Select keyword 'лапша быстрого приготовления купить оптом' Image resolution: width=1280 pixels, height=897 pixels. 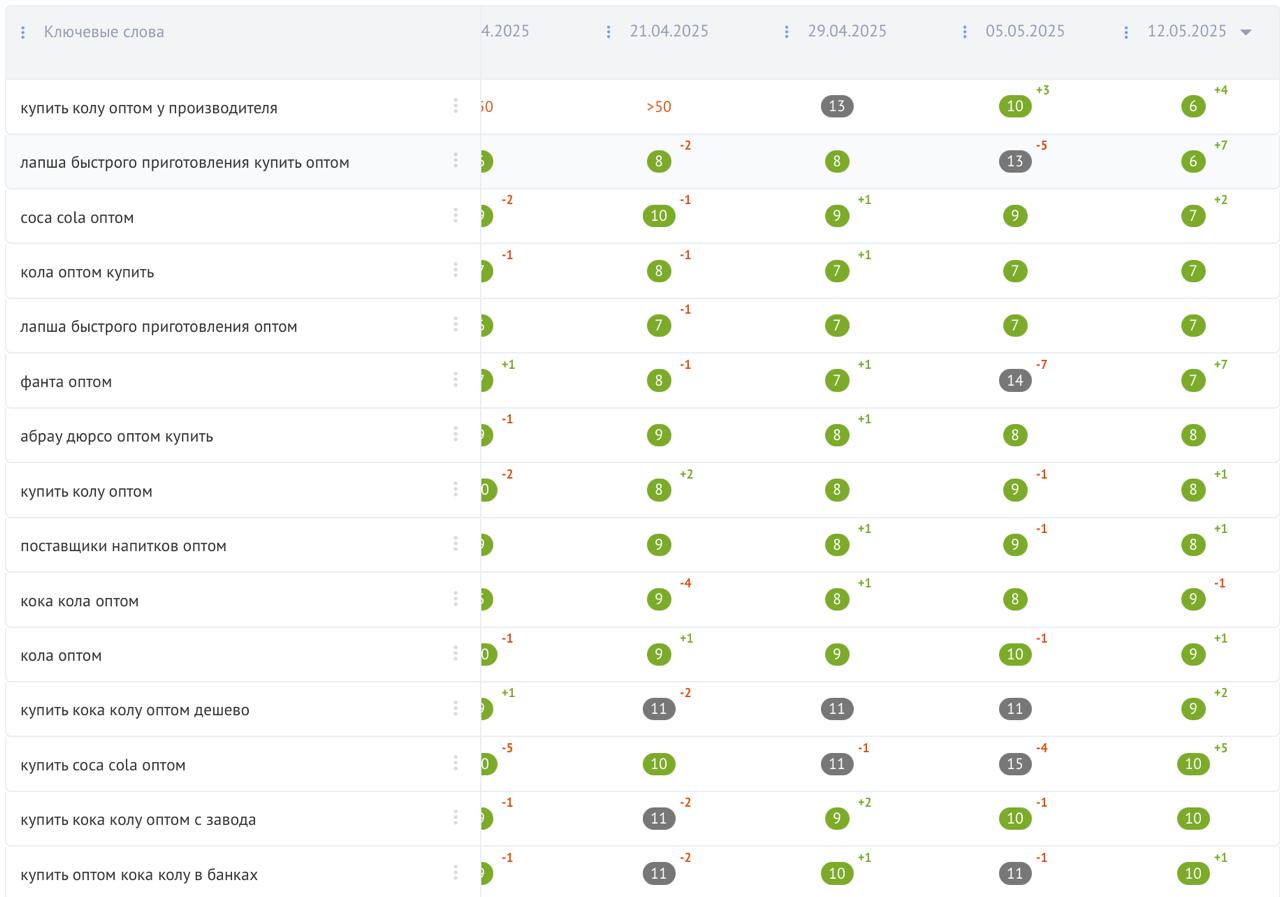tap(185, 163)
